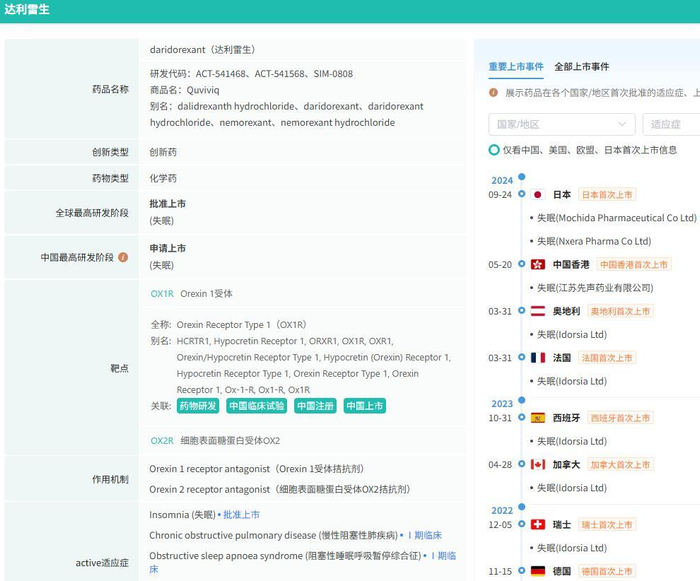Click the 2024 year timeline dot
The width and height of the screenshot is (700, 581).
point(521,177)
